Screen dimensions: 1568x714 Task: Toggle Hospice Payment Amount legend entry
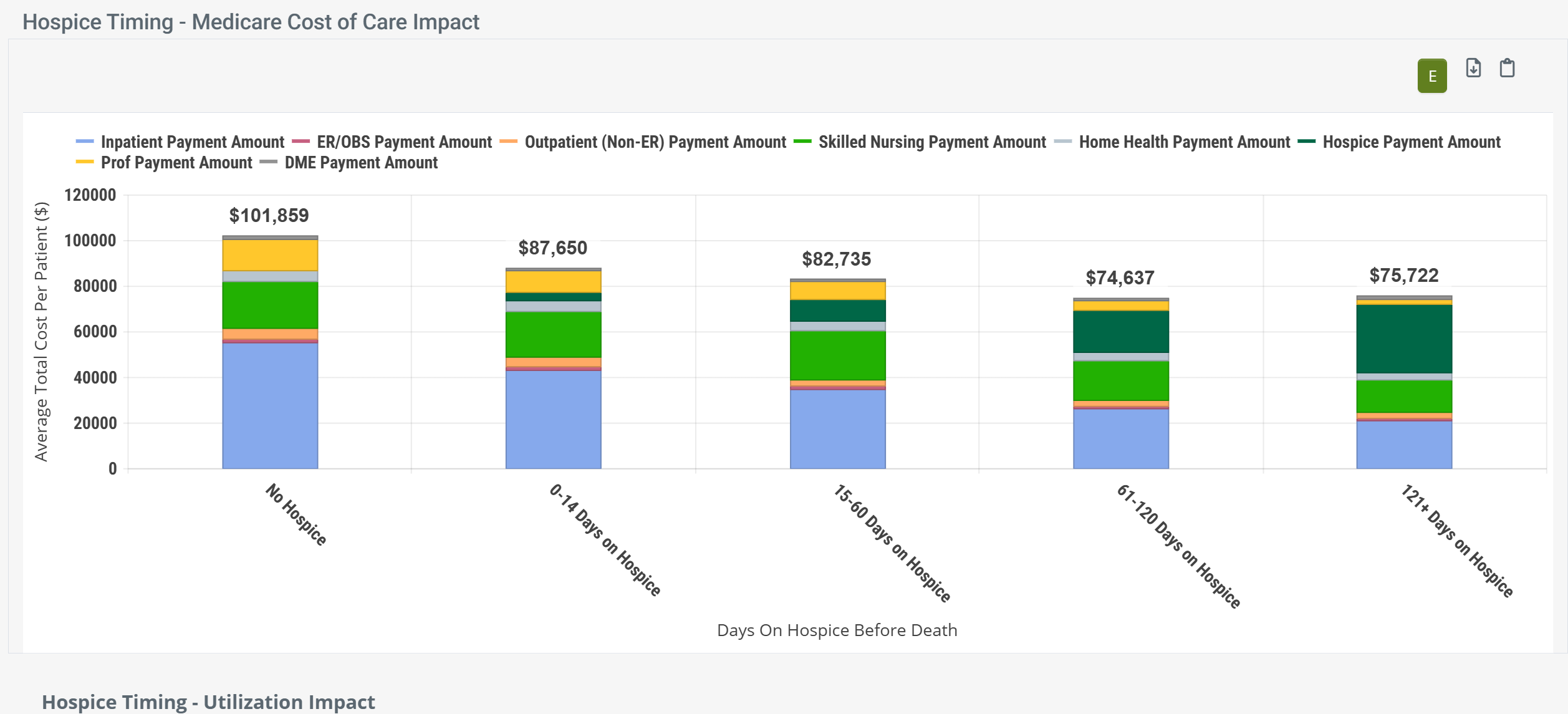tap(1411, 142)
